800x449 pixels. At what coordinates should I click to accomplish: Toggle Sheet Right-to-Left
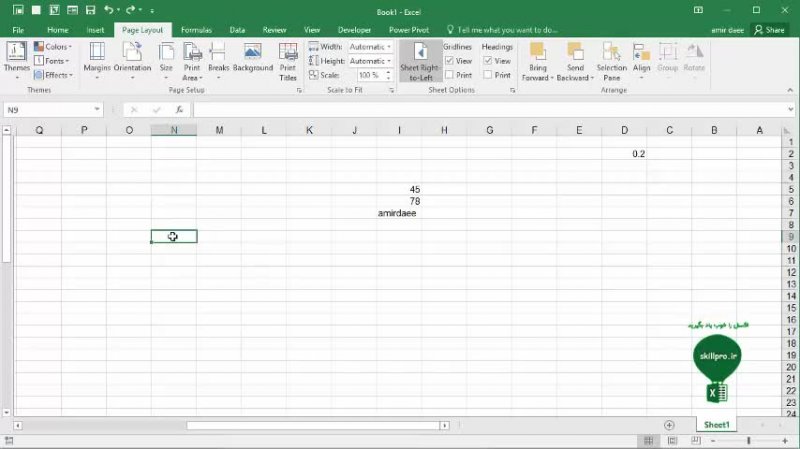(x=419, y=61)
